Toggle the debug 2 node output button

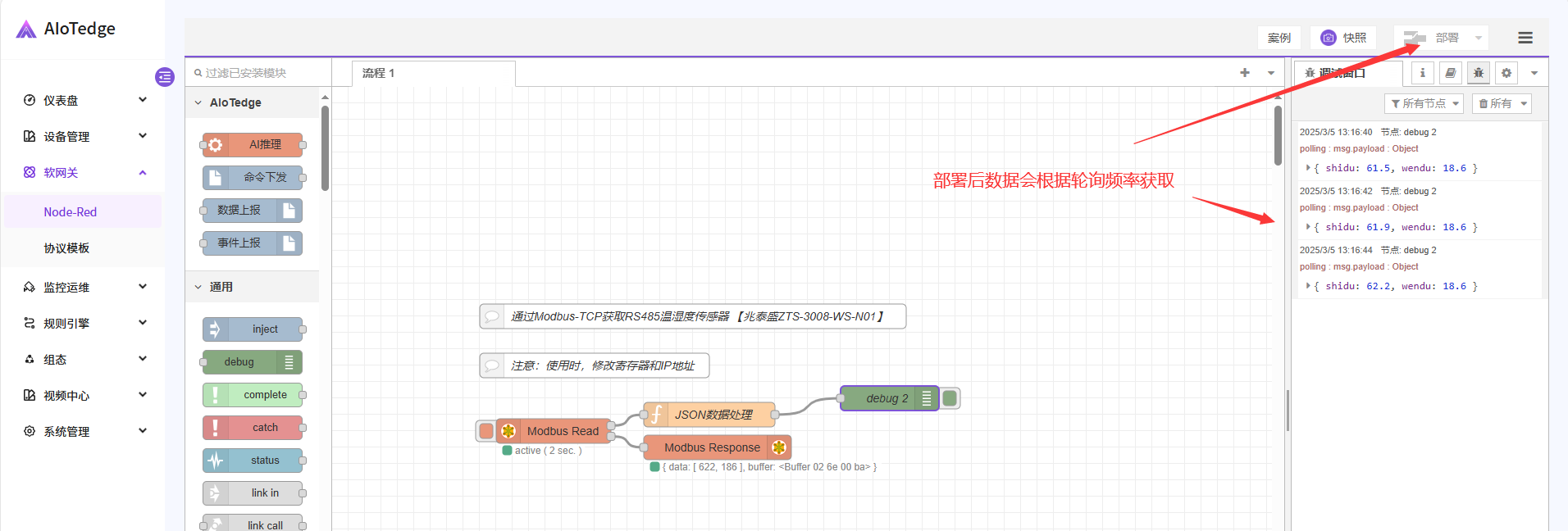[x=950, y=398]
